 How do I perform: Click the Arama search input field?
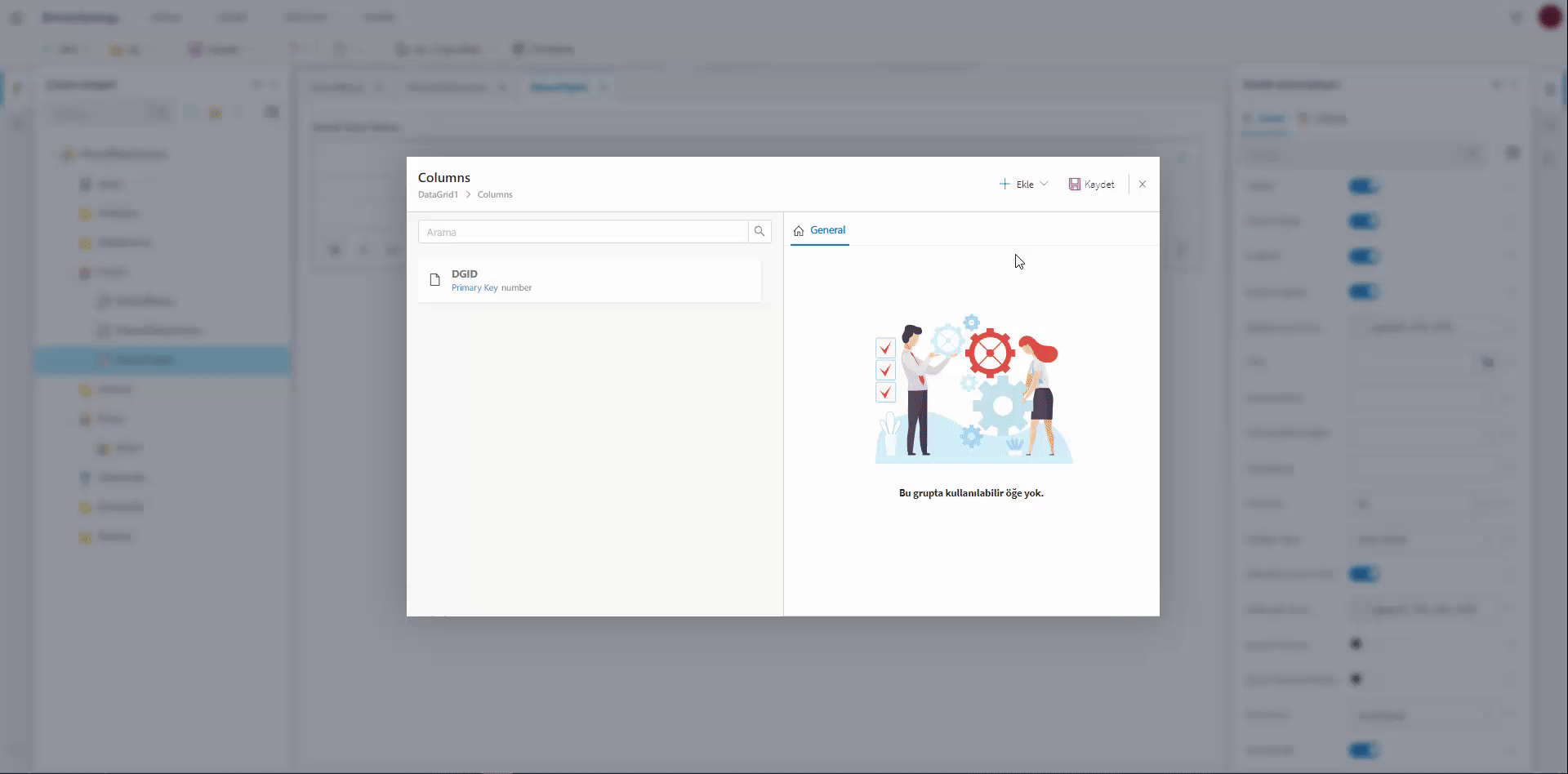(583, 232)
